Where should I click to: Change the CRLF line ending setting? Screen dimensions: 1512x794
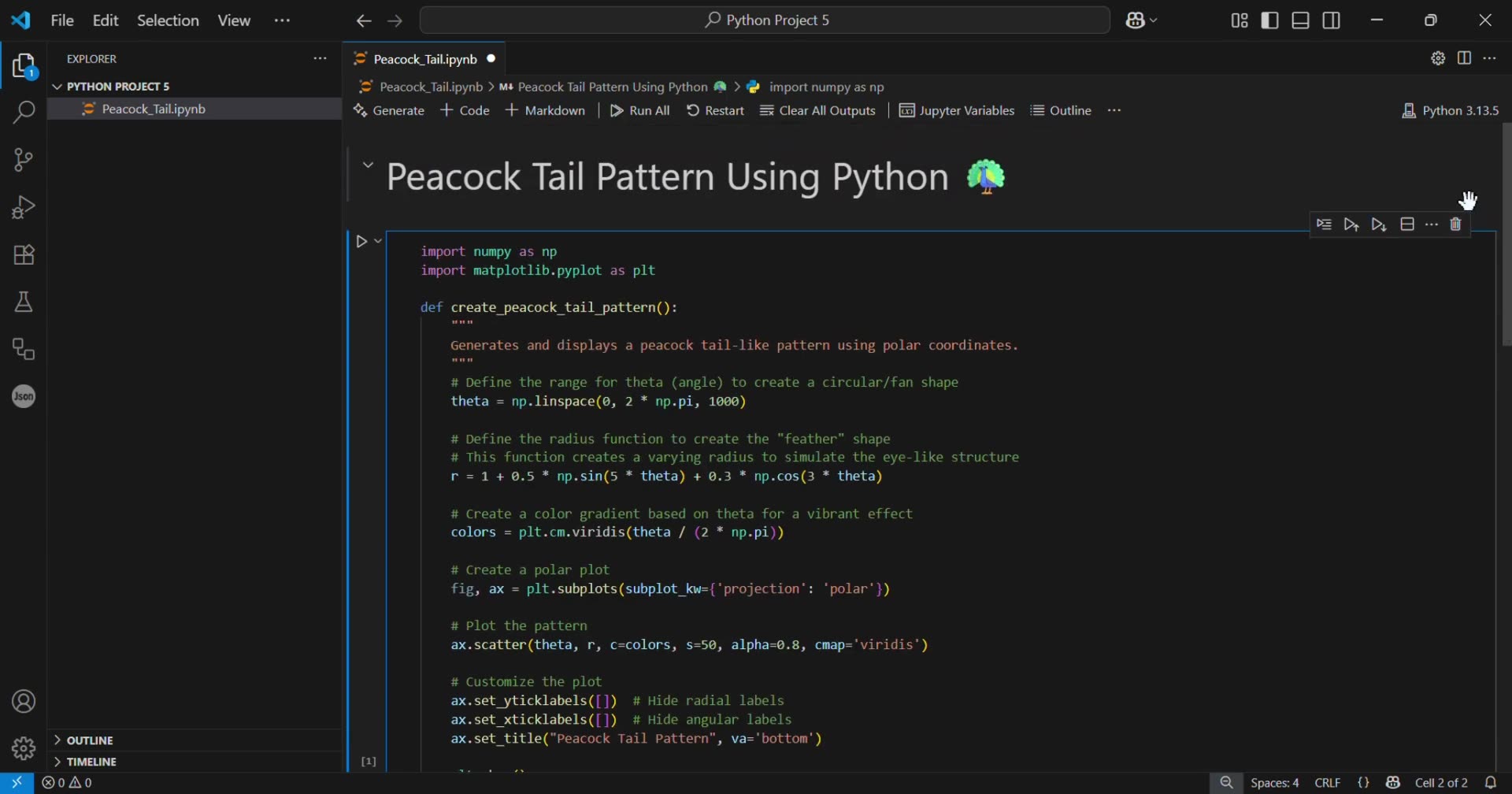[1329, 782]
